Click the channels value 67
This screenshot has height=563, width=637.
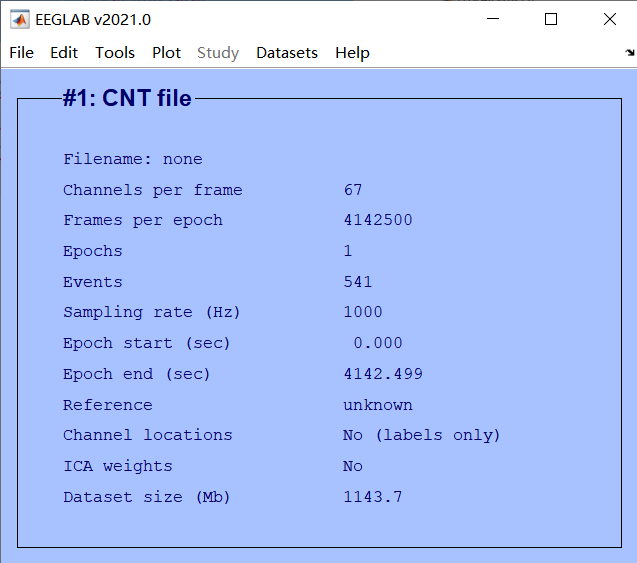tap(353, 190)
